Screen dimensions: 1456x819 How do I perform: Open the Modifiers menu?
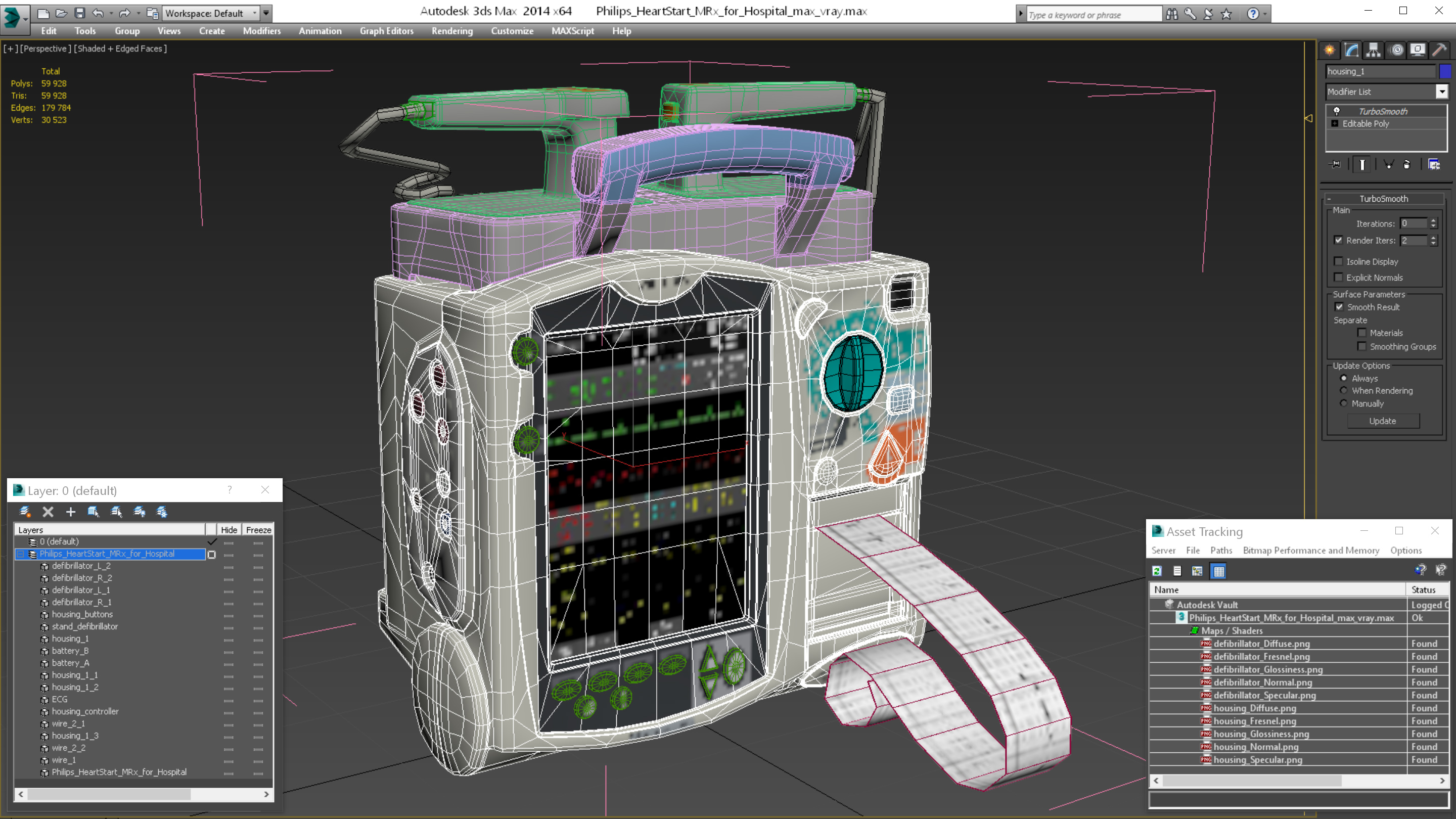262,31
